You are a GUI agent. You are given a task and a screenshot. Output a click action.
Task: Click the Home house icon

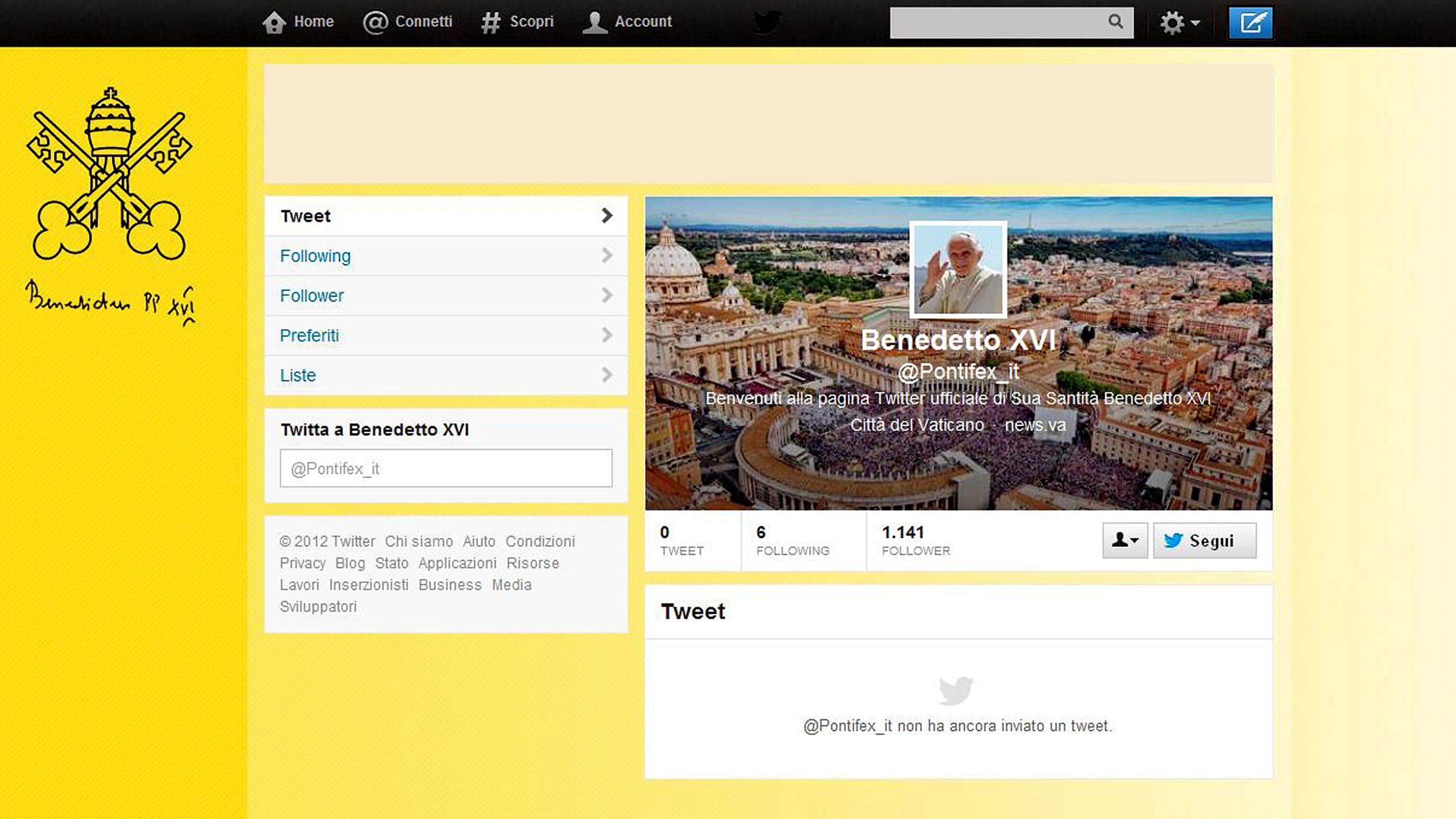[274, 23]
